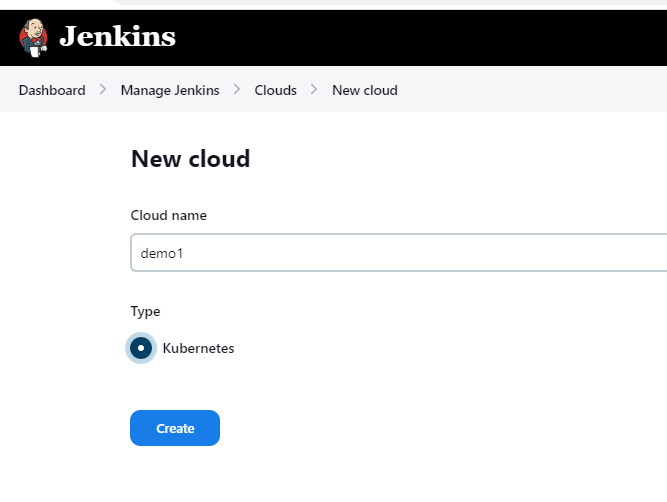This screenshot has height=502, width=667.
Task: Select the New cloud breadcrumb
Action: [x=365, y=90]
